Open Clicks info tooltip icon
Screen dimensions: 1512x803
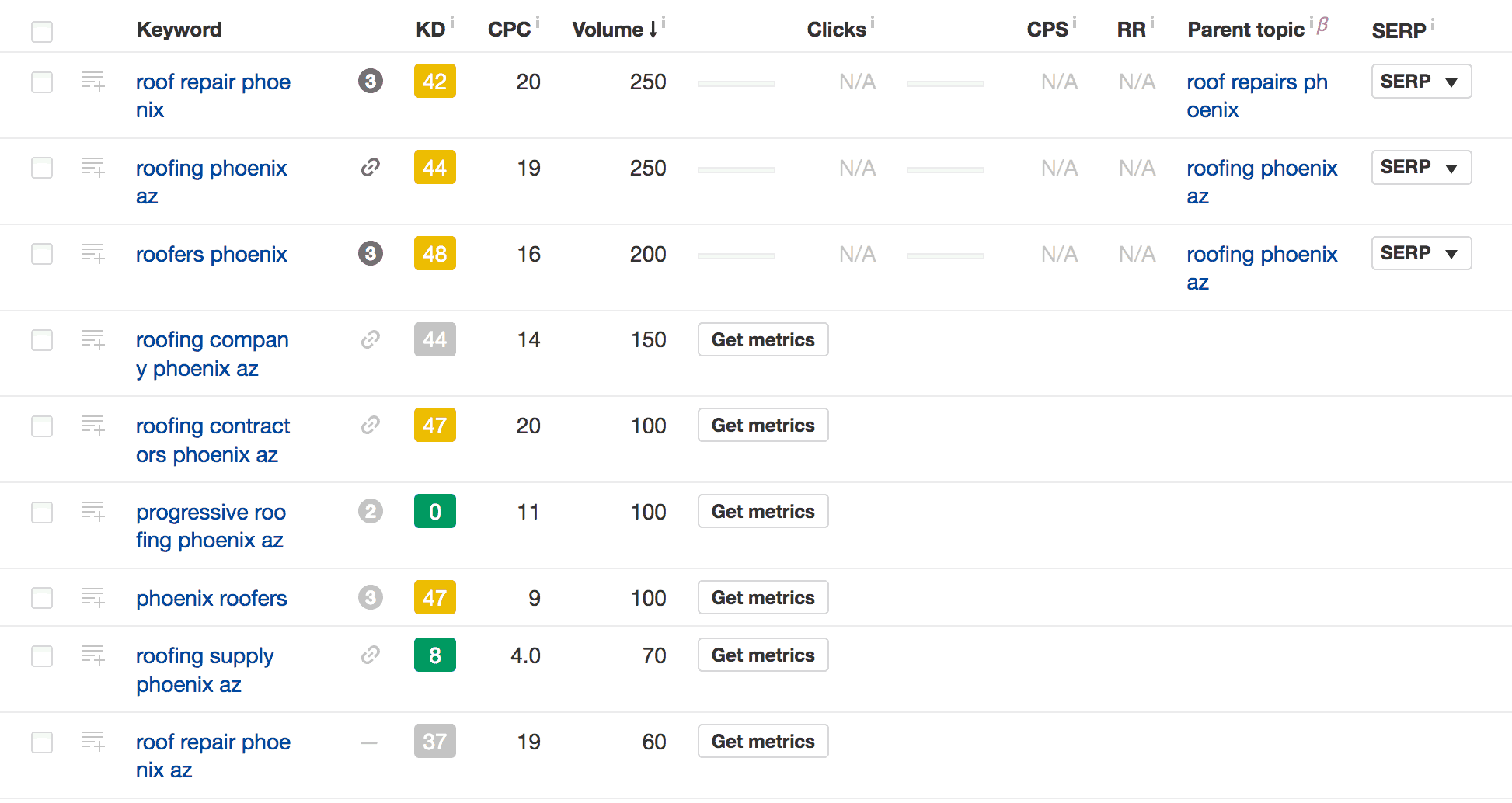pos(873,22)
